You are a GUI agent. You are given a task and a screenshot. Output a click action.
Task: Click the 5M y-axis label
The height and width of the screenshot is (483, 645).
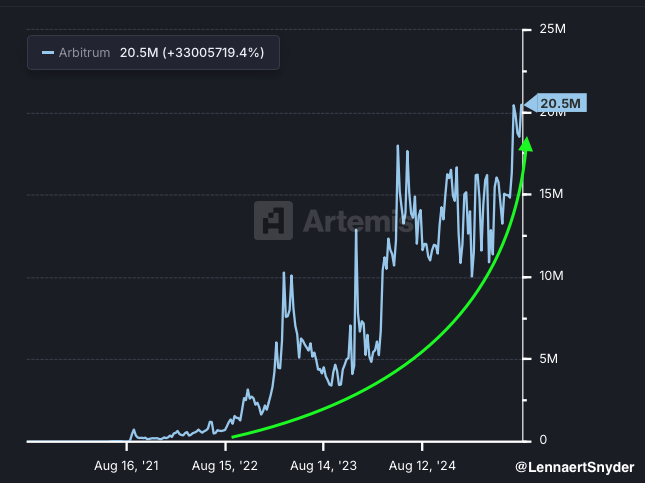pyautogui.click(x=548, y=359)
